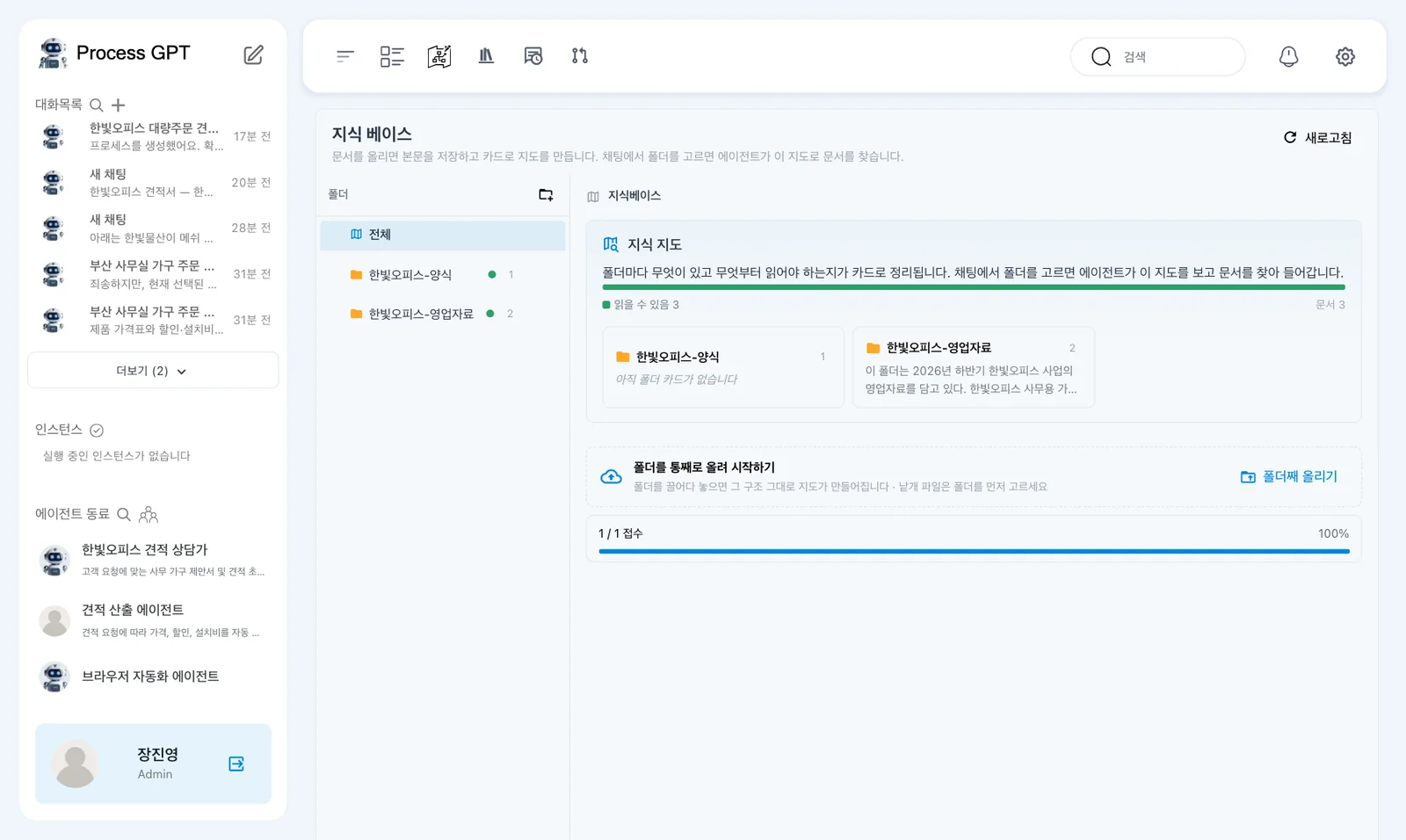Switch to the list view icon in the toolbar
Screen dimensions: 1406x840
[392, 56]
